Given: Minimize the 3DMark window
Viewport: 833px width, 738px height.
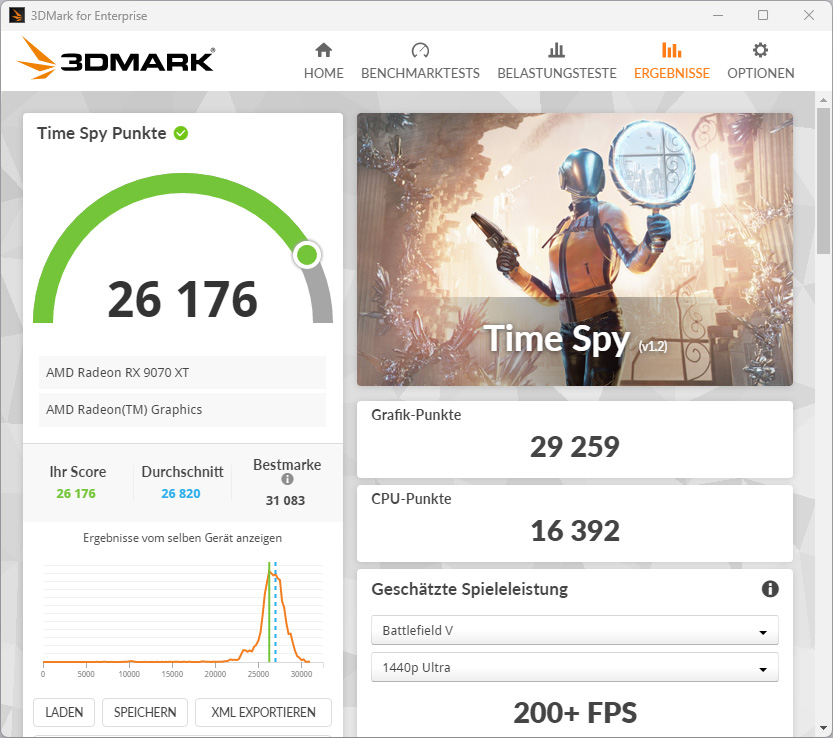Looking at the screenshot, I should pyautogui.click(x=718, y=15).
